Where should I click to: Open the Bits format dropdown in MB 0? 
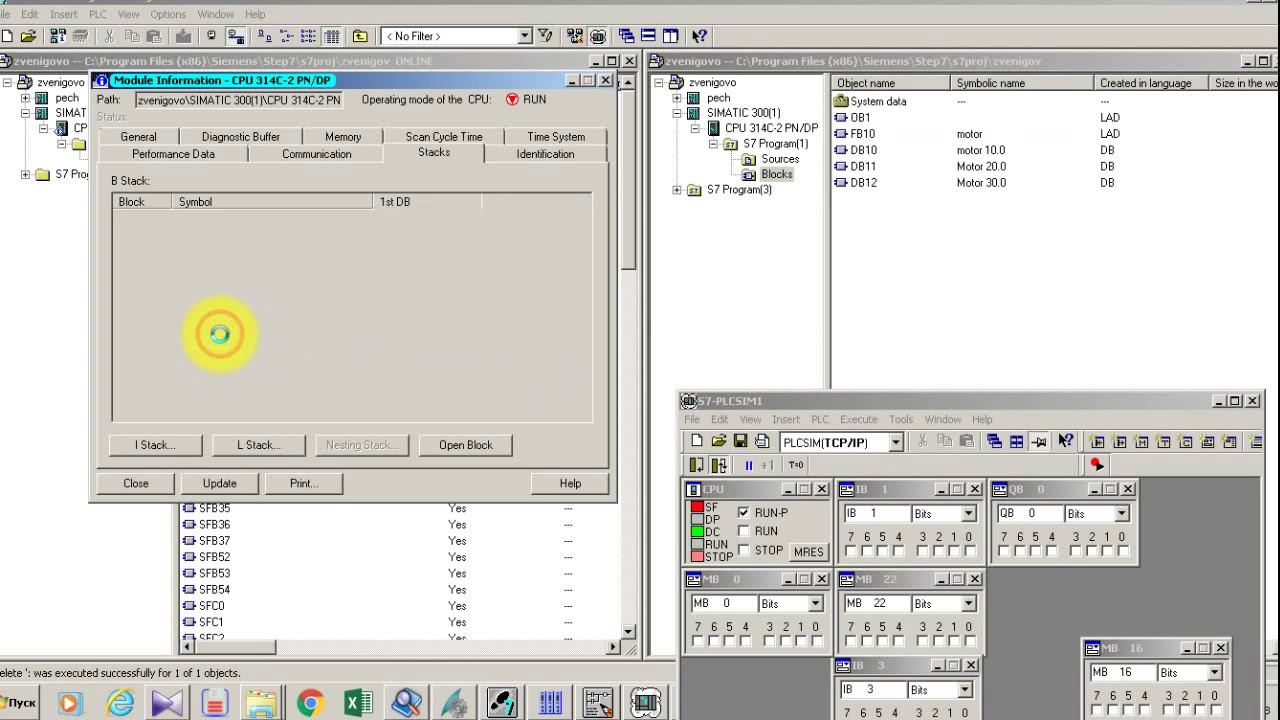coord(815,604)
